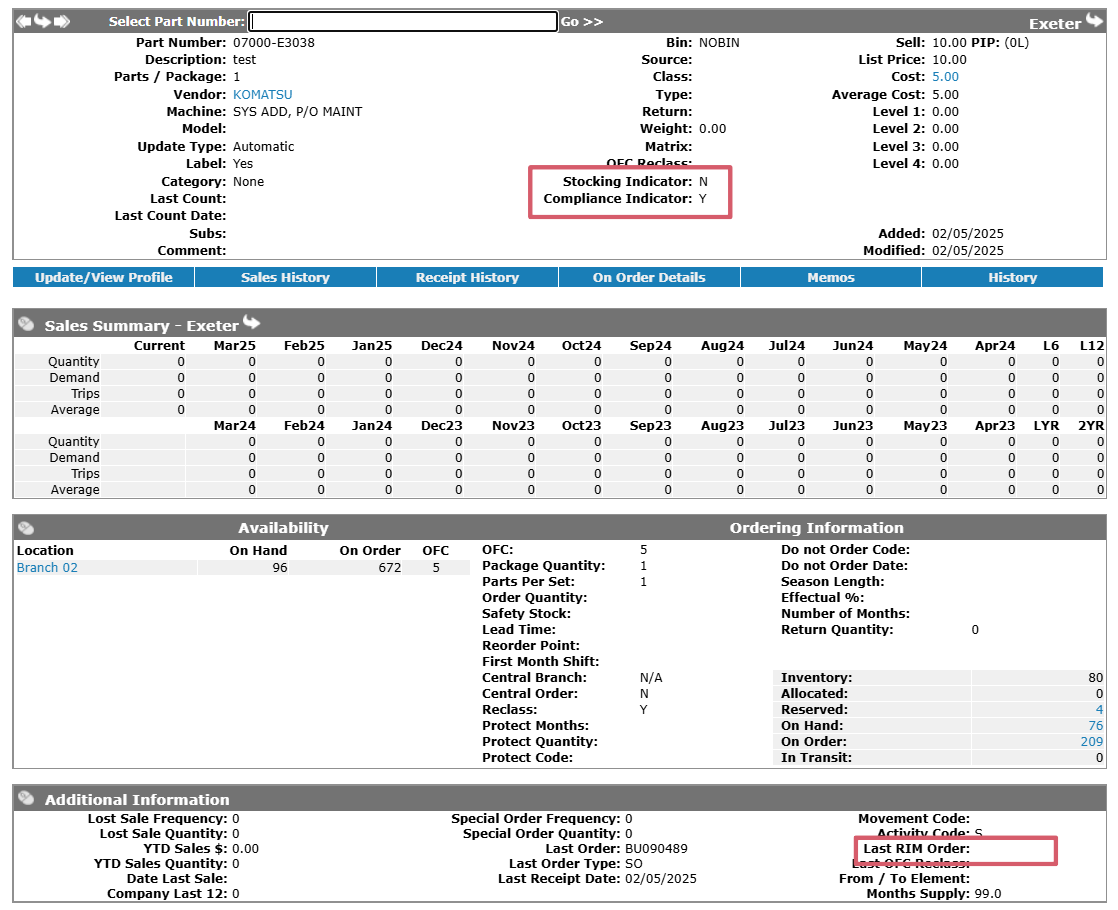Screen dimensions: 1118x910
Task: Click the Last Receipt Date value 02/05/2025
Action: click(661, 879)
